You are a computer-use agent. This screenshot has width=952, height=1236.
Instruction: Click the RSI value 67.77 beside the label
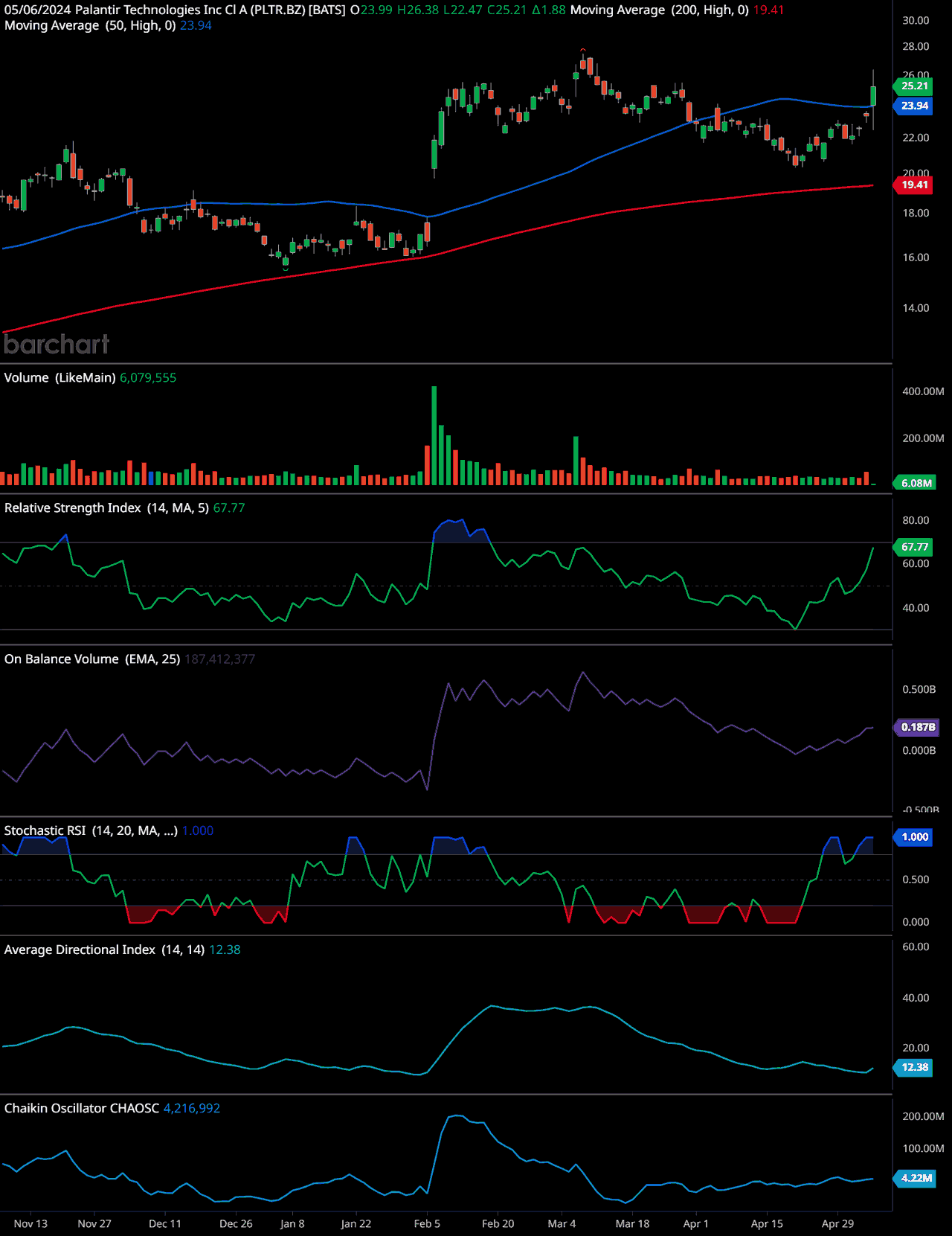click(229, 507)
